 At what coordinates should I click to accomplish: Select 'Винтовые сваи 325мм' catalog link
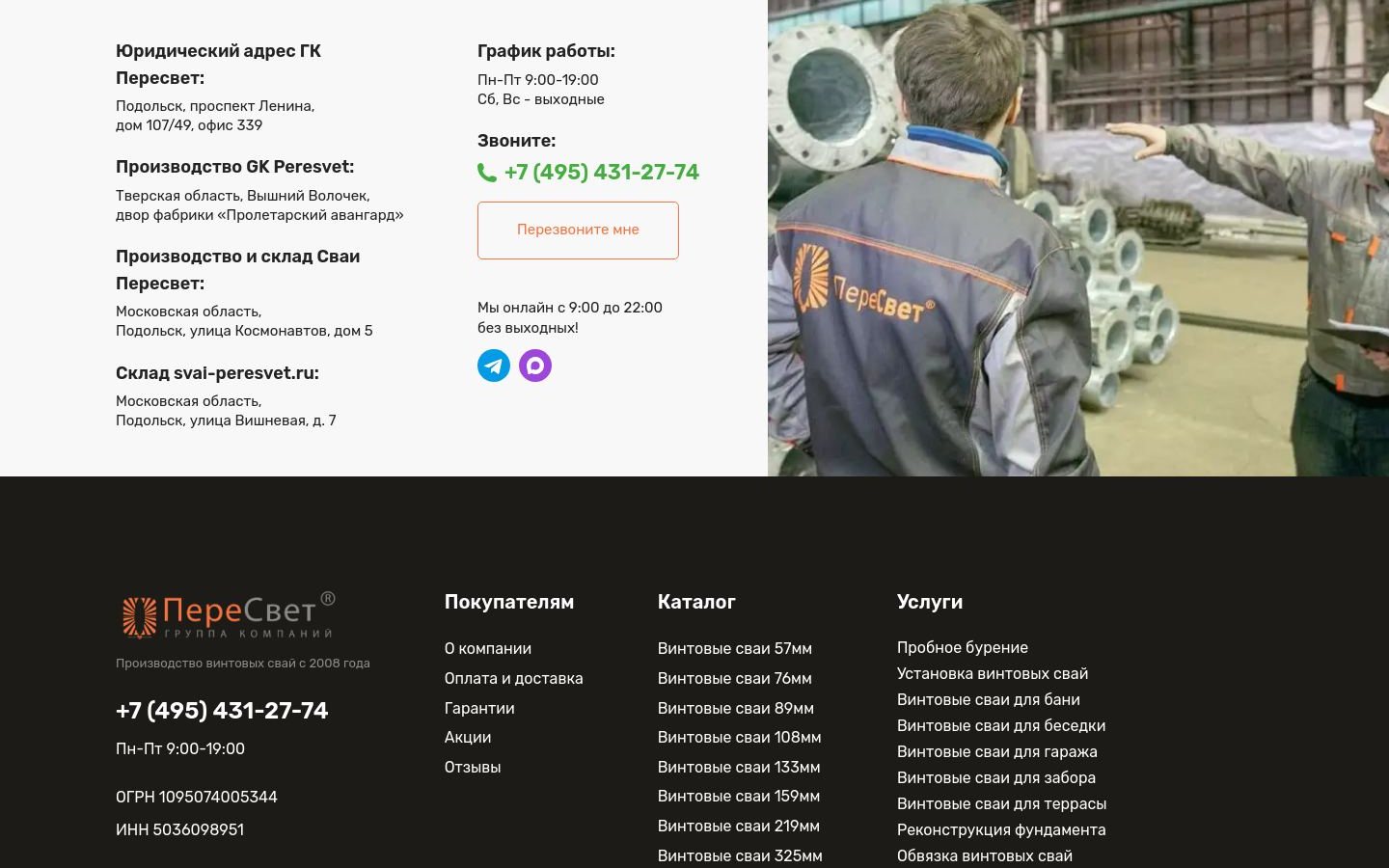pos(741,856)
